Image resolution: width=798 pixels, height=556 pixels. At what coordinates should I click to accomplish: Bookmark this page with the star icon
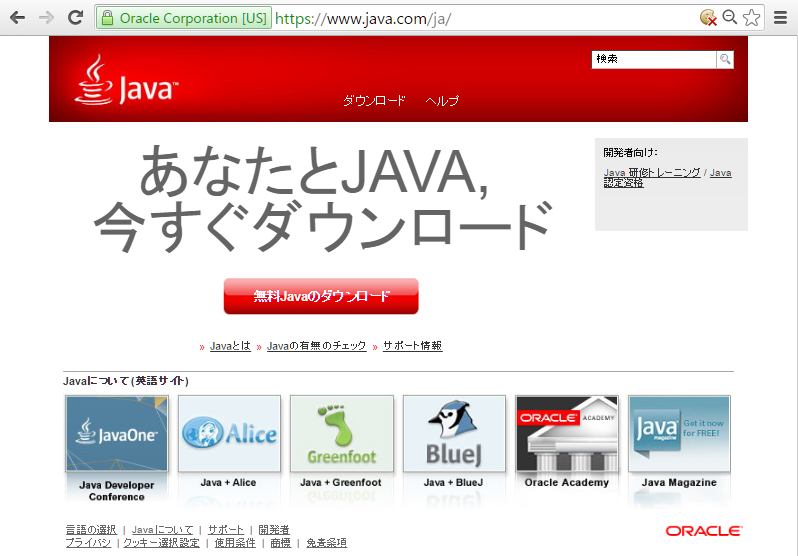pos(751,18)
